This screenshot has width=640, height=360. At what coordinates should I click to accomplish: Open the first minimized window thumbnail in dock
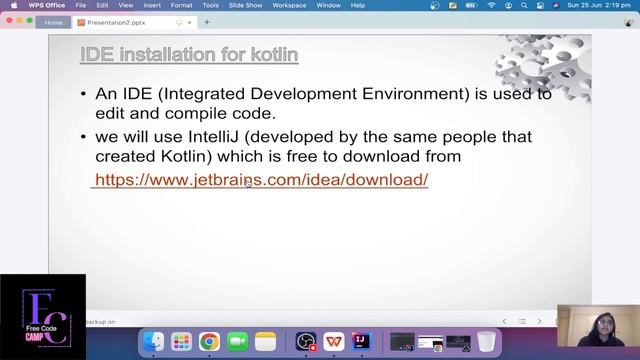[x=402, y=342]
